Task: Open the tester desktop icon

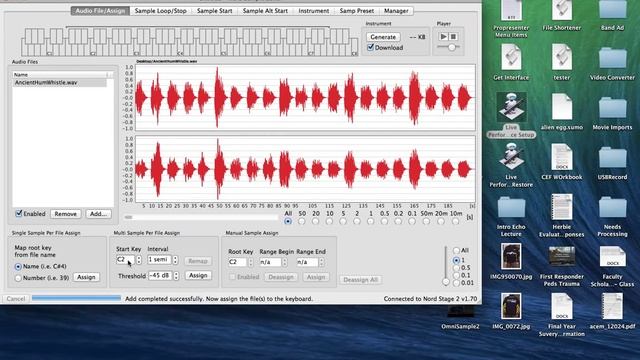Action: (x=562, y=61)
